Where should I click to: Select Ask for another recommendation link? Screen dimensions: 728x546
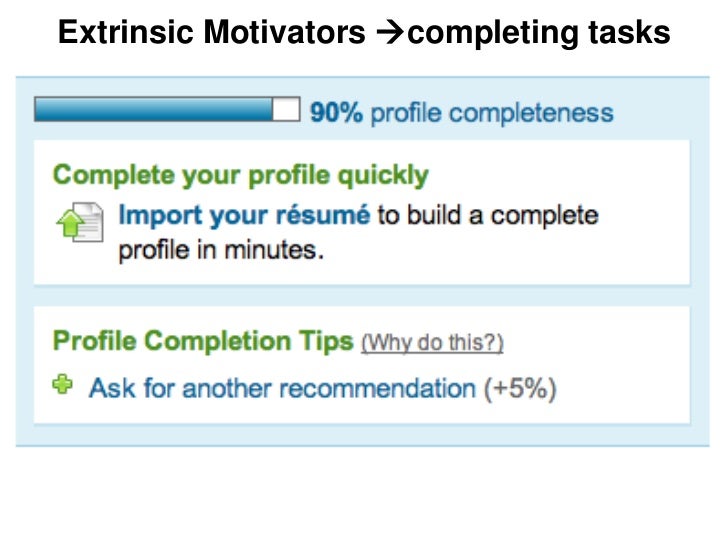pos(282,388)
